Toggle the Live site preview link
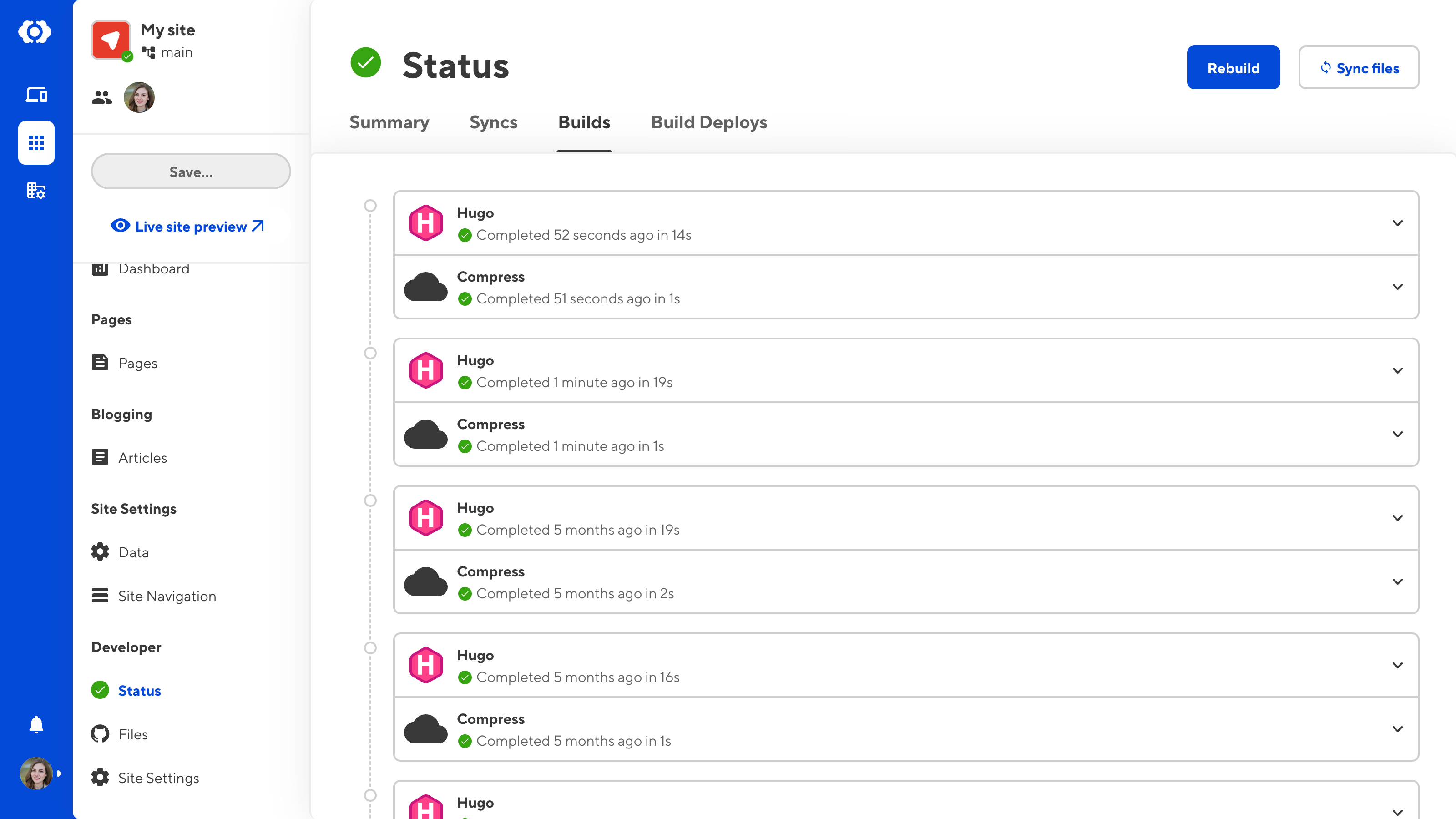 click(190, 226)
